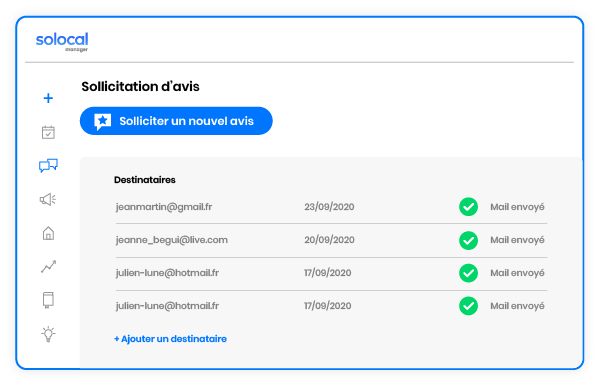Click the green check for jeanmartin@gmail.fr

468,207
